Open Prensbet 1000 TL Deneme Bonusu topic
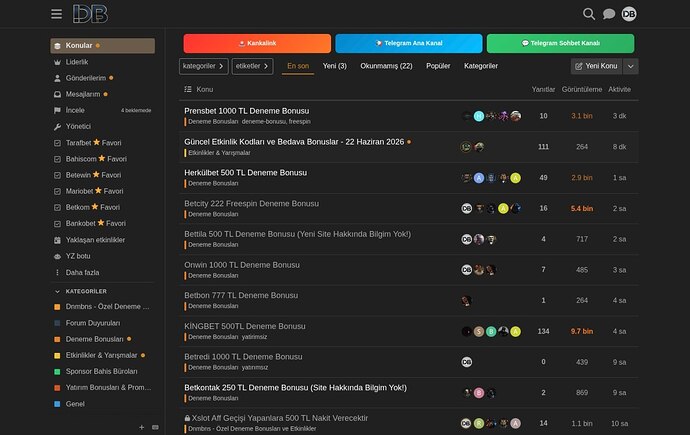This screenshot has width=690, height=435. 246,111
